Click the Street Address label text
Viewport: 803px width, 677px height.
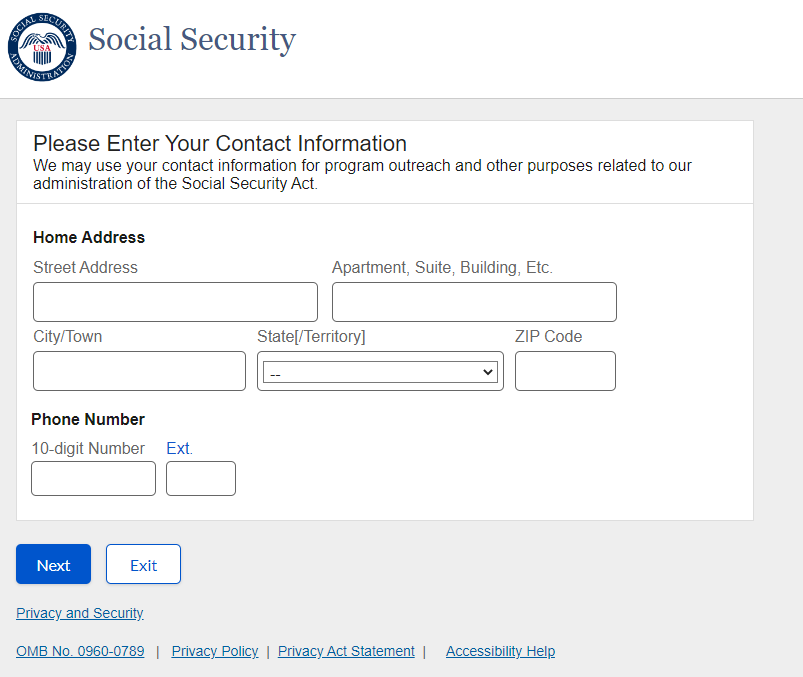click(x=85, y=267)
